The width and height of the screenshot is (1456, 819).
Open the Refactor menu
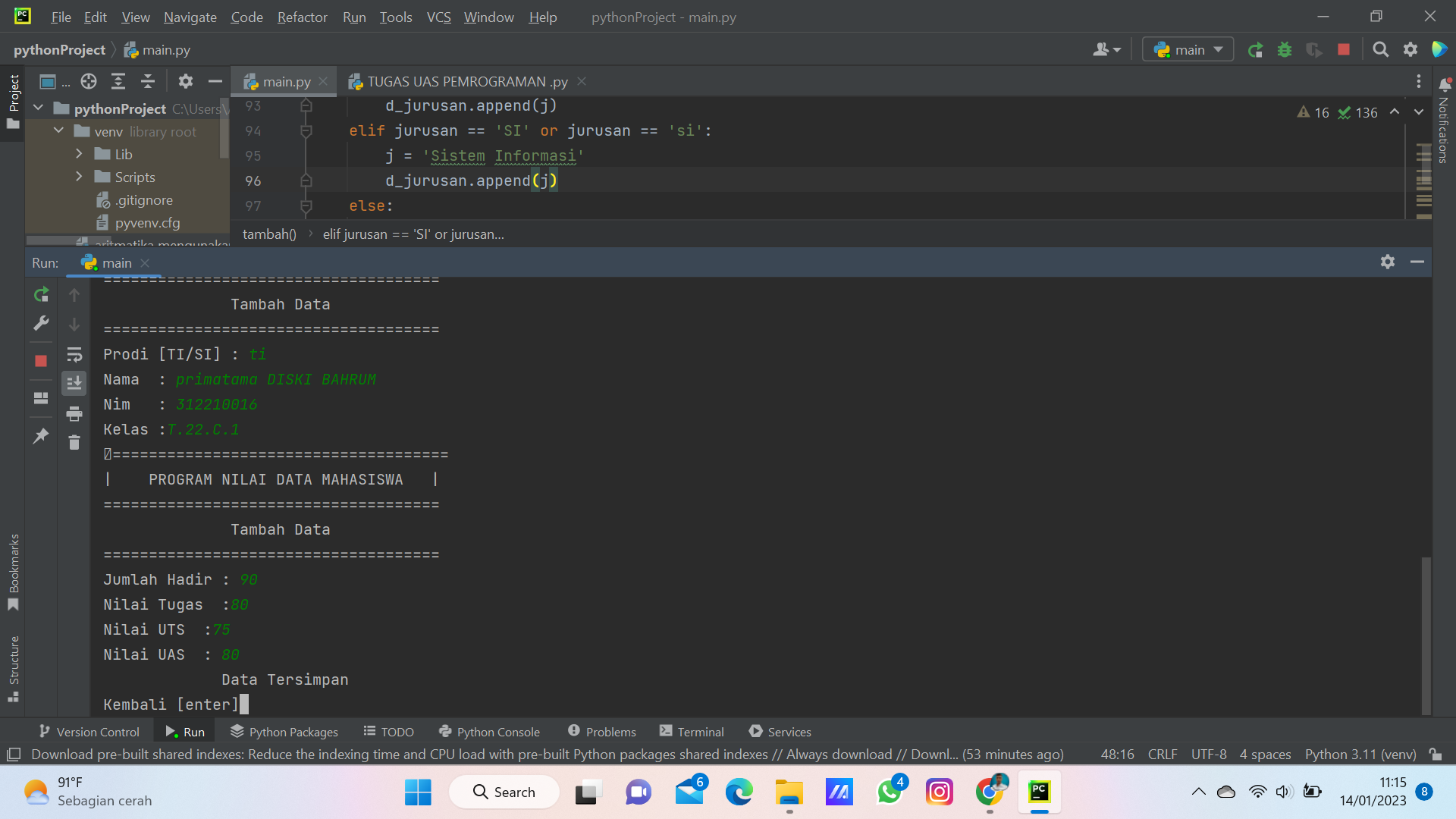[302, 17]
